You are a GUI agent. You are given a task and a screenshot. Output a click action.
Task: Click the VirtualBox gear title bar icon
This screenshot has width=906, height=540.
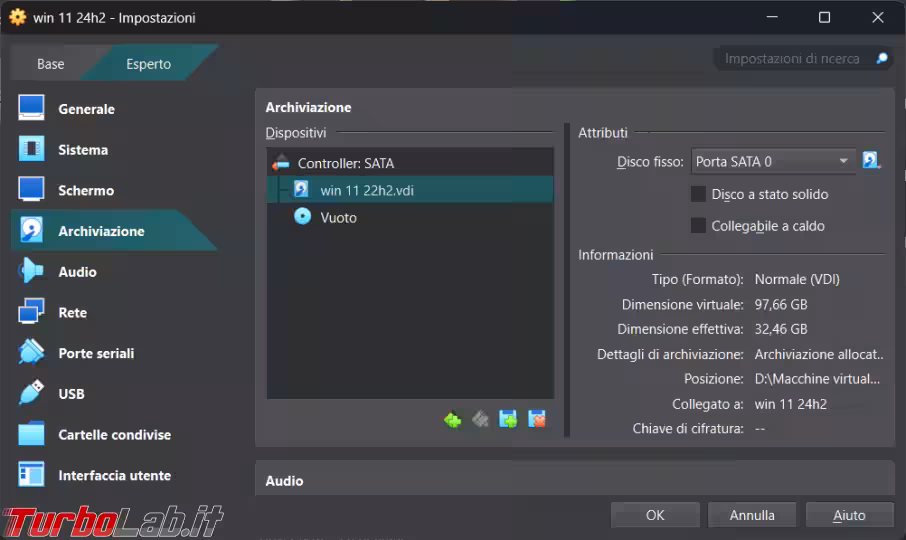tap(18, 17)
